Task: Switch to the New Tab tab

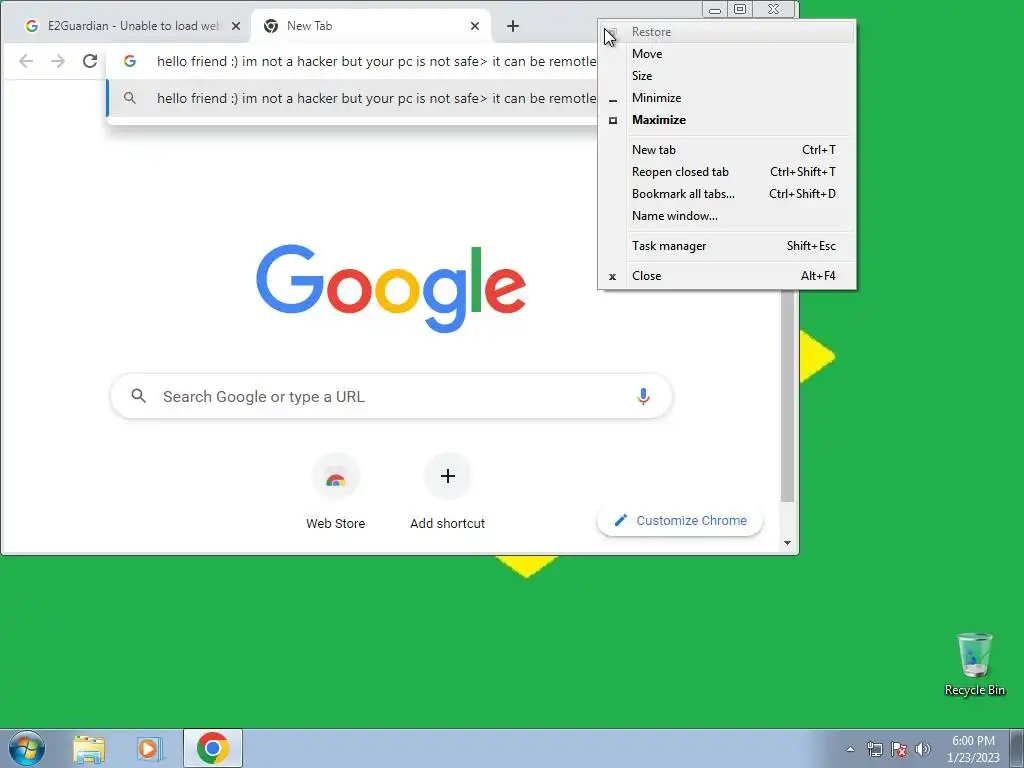Action: [x=370, y=26]
